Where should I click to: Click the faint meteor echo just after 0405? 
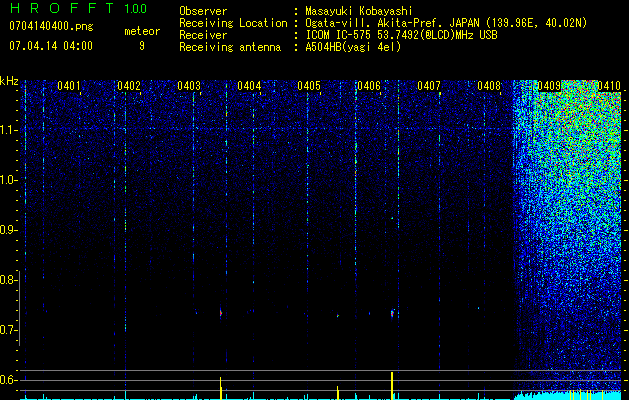338,316
